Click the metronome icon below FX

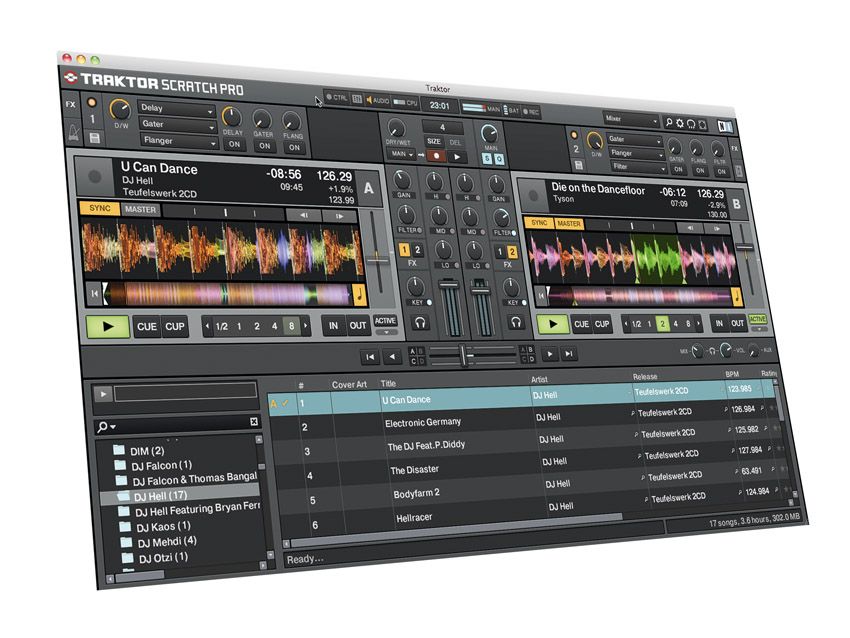click(73, 132)
